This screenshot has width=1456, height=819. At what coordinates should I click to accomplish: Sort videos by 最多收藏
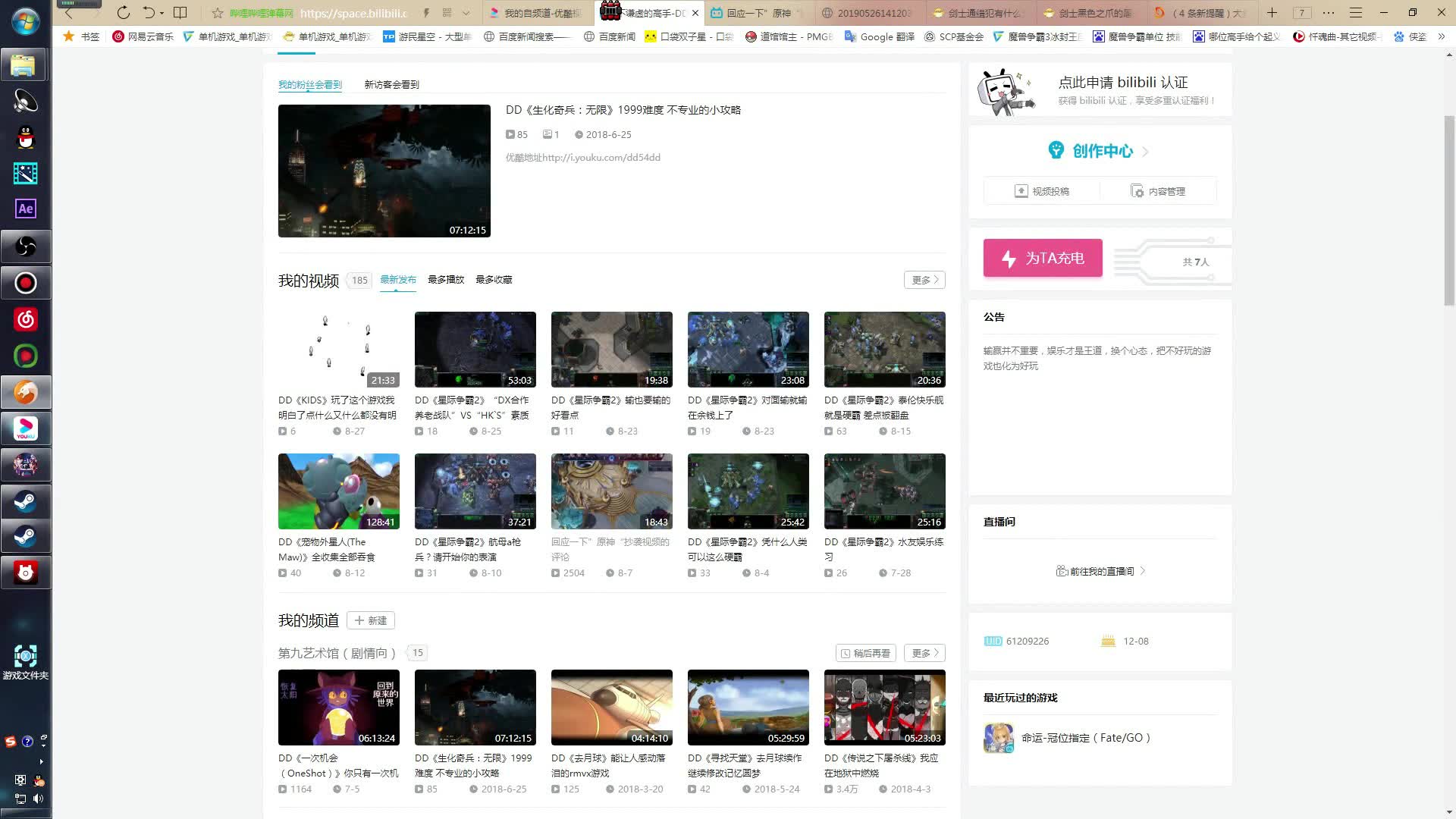tap(494, 279)
